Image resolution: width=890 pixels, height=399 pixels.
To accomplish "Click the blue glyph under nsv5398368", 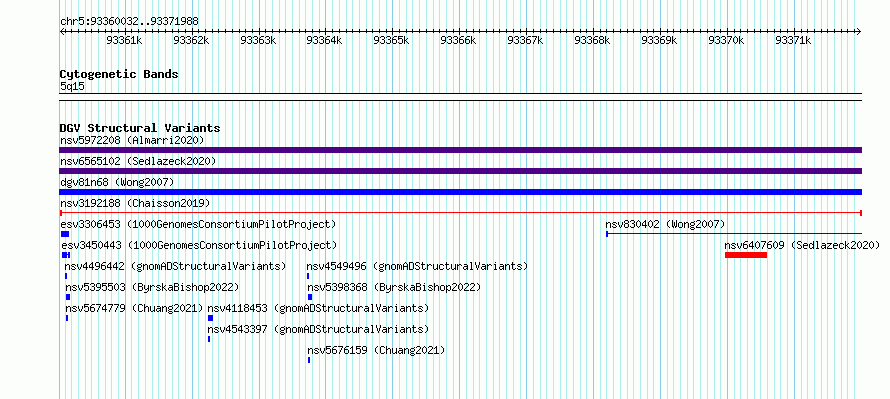I will [310, 297].
